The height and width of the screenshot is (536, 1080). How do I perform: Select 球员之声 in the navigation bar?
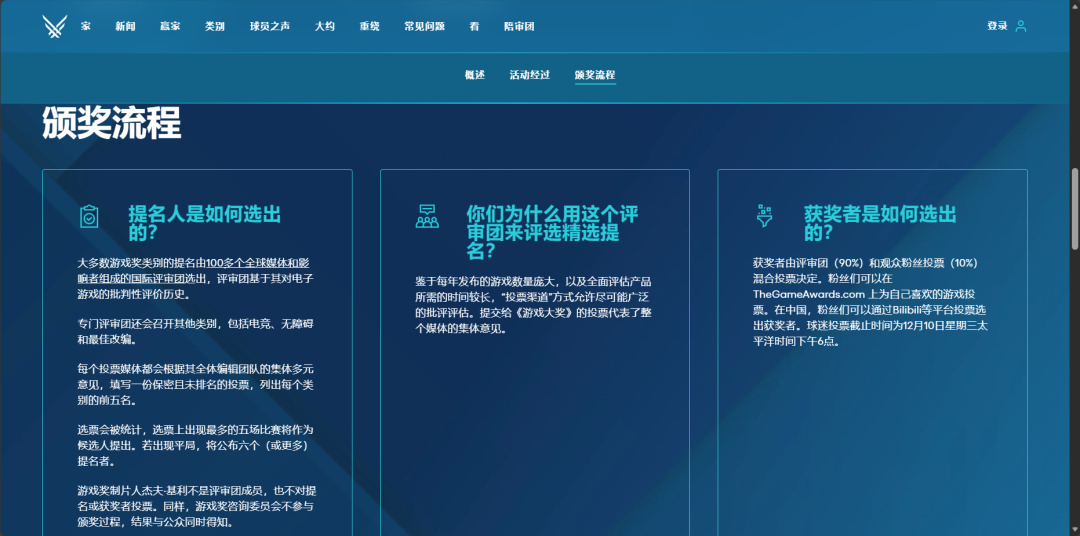[x=270, y=26]
